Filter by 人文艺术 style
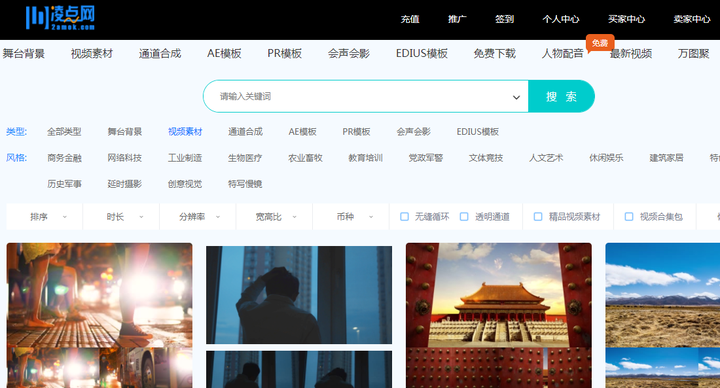The image size is (720, 388). (x=546, y=158)
